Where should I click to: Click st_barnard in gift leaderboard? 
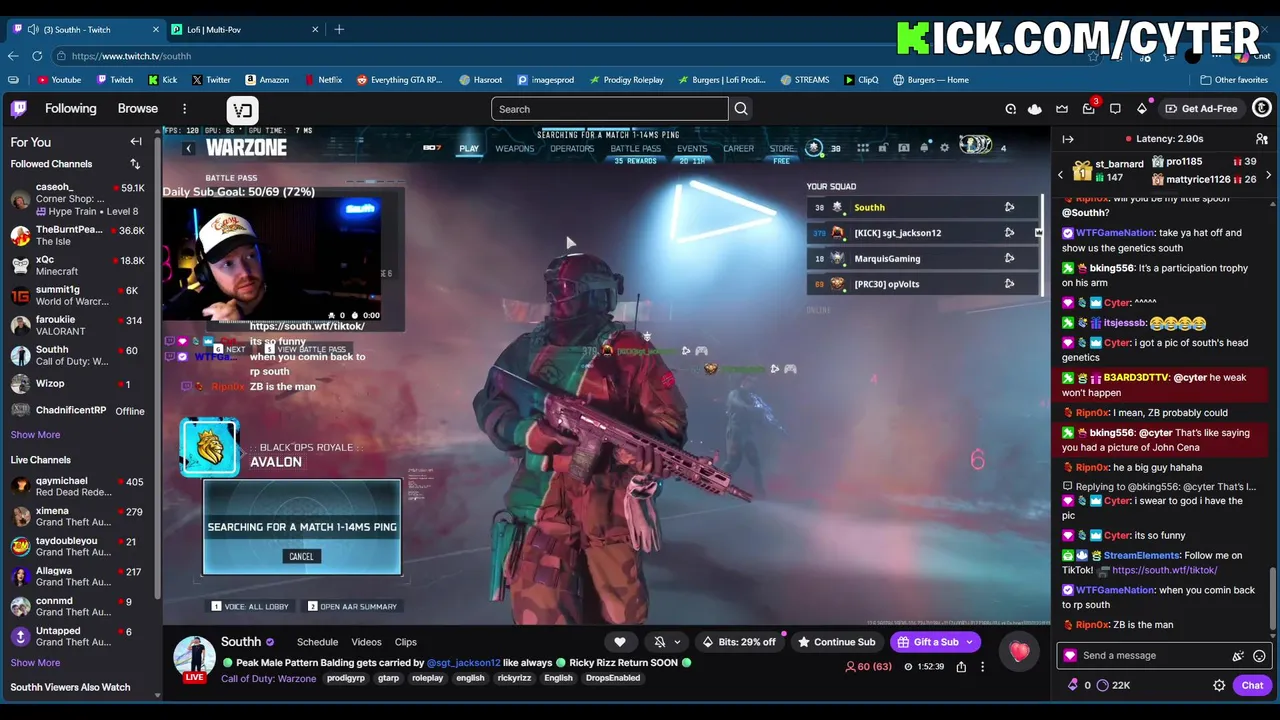coord(1118,164)
